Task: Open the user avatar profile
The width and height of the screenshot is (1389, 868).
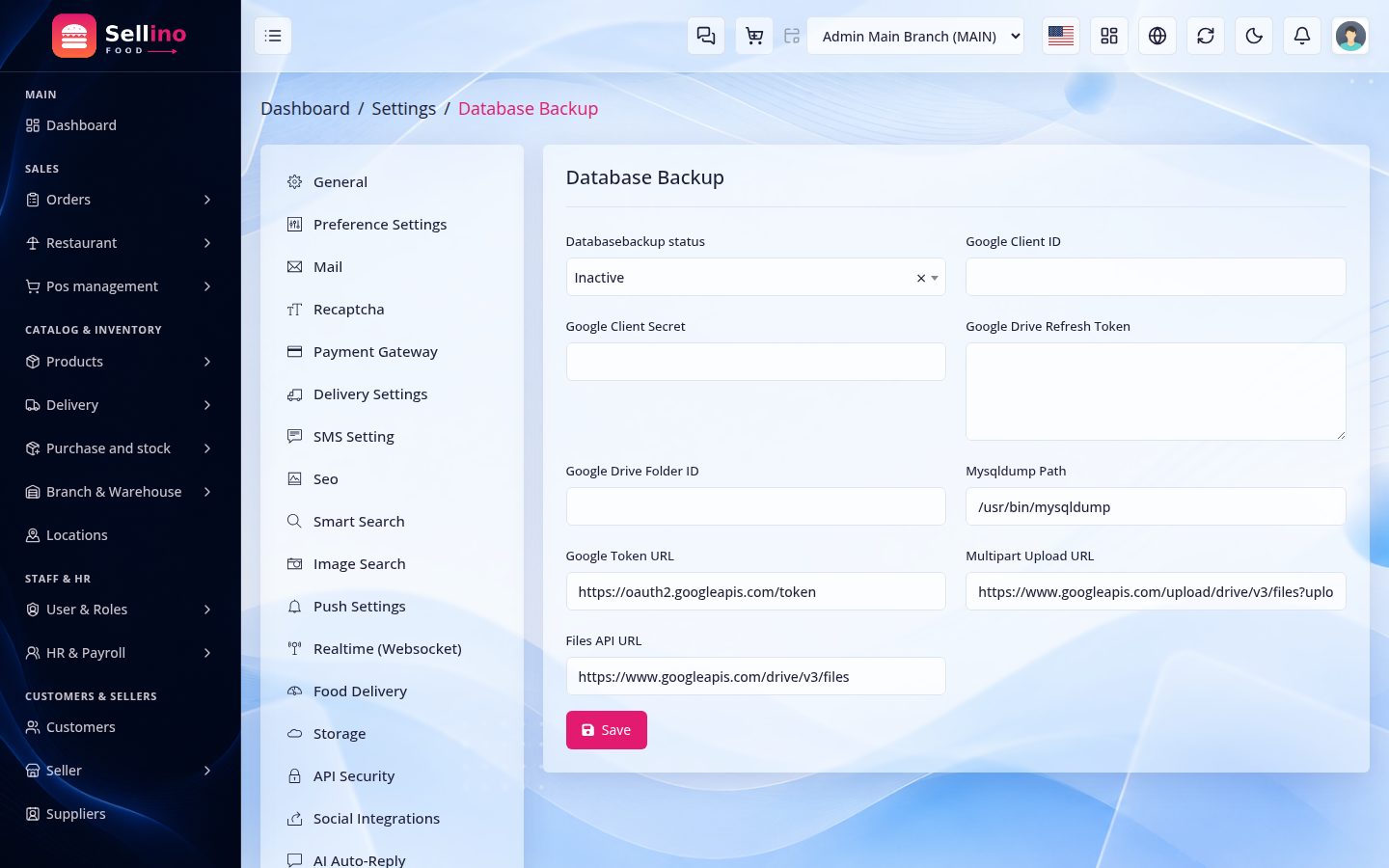Action: point(1350,36)
